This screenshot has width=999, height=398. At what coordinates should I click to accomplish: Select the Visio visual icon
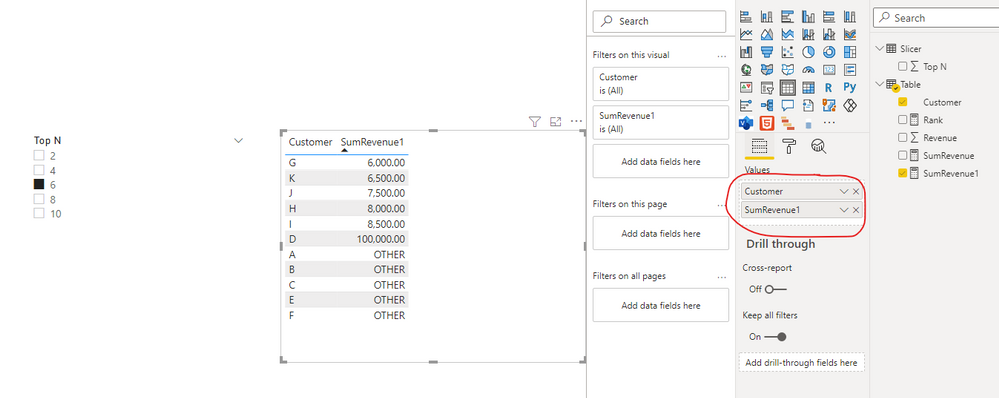click(x=746, y=122)
